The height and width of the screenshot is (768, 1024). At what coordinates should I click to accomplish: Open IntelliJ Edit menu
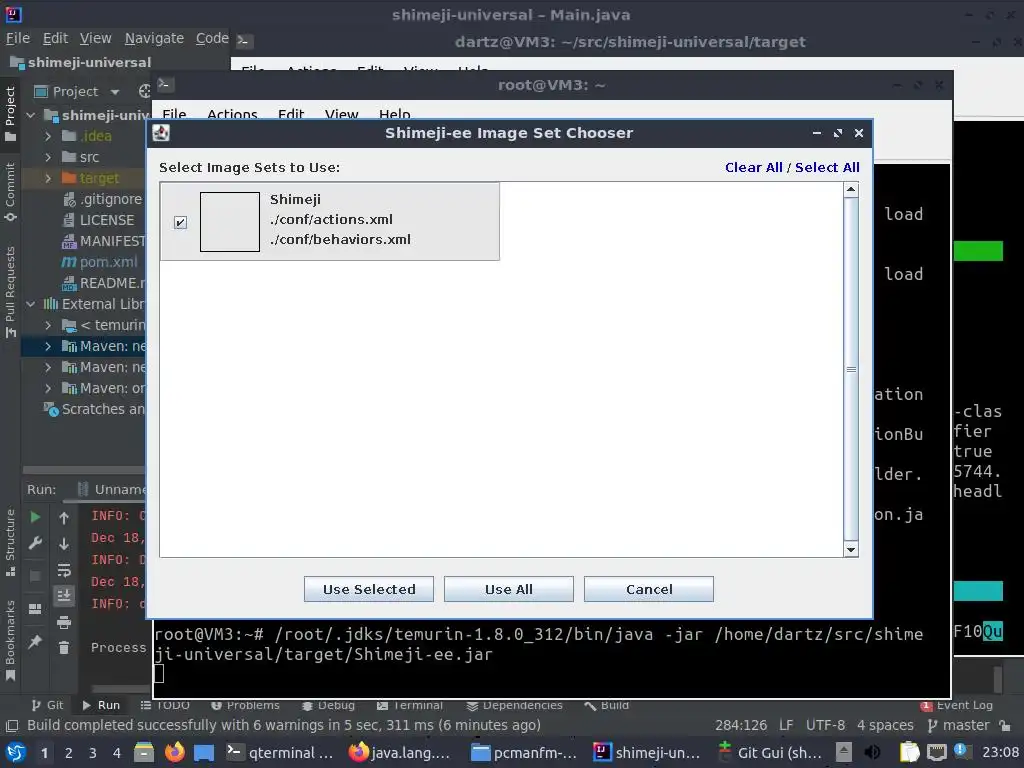(x=56, y=39)
